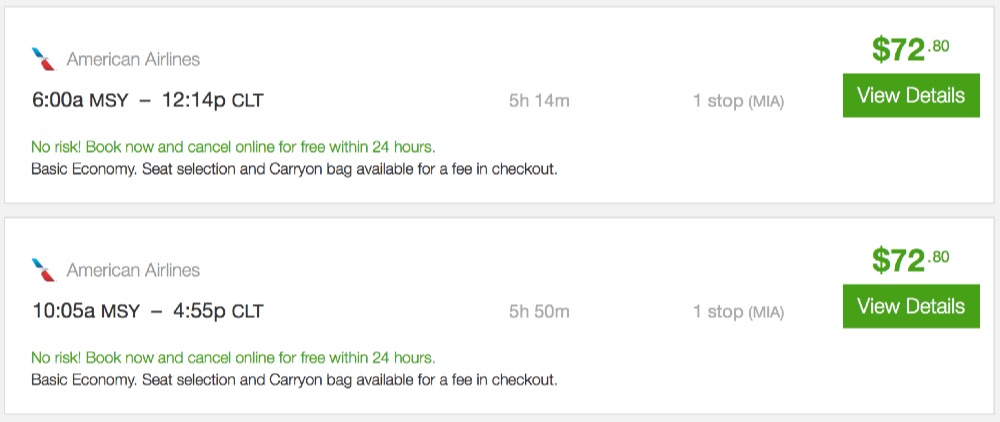Click the 5h 14m duration label
The width and height of the screenshot is (1000, 422).
538,100
